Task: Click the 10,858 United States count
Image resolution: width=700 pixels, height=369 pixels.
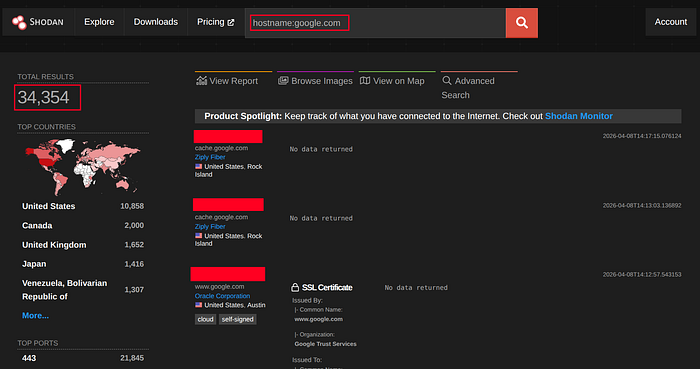Action: pyautogui.click(x=132, y=206)
